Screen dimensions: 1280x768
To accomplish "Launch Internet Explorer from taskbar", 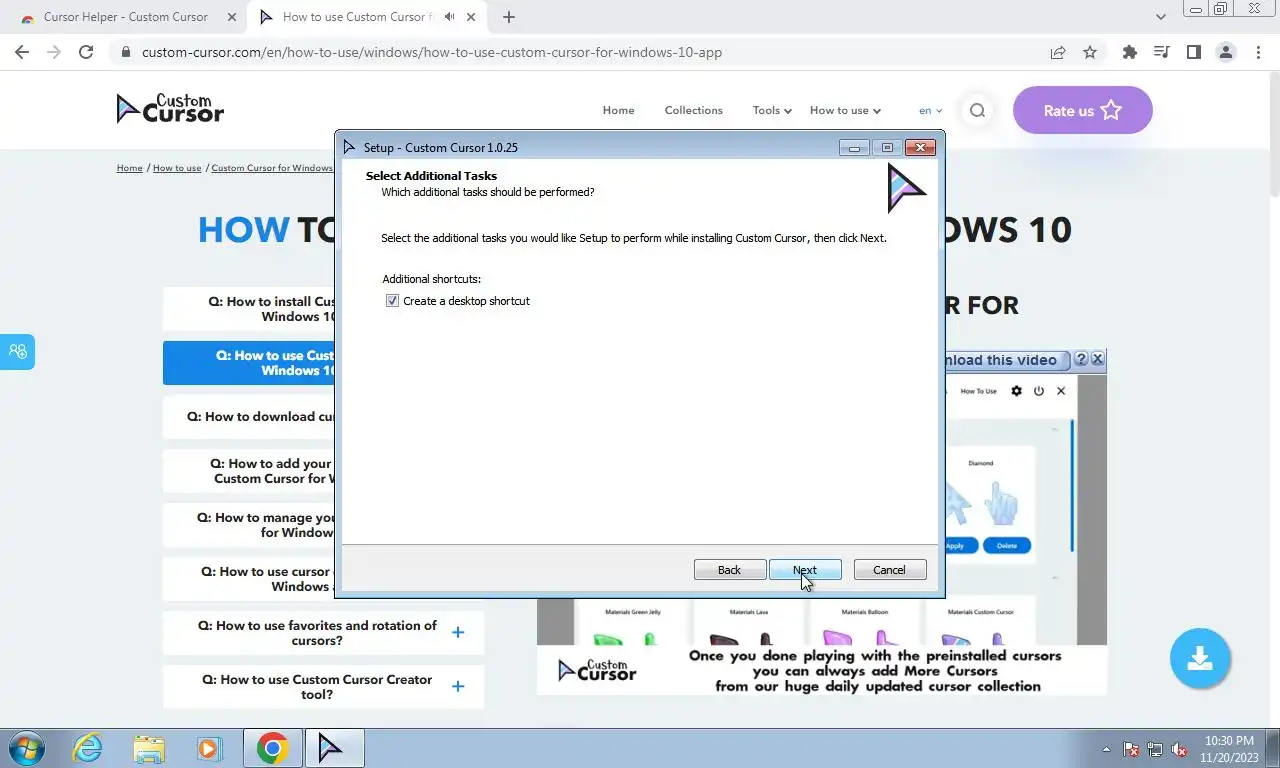I will pos(88,748).
